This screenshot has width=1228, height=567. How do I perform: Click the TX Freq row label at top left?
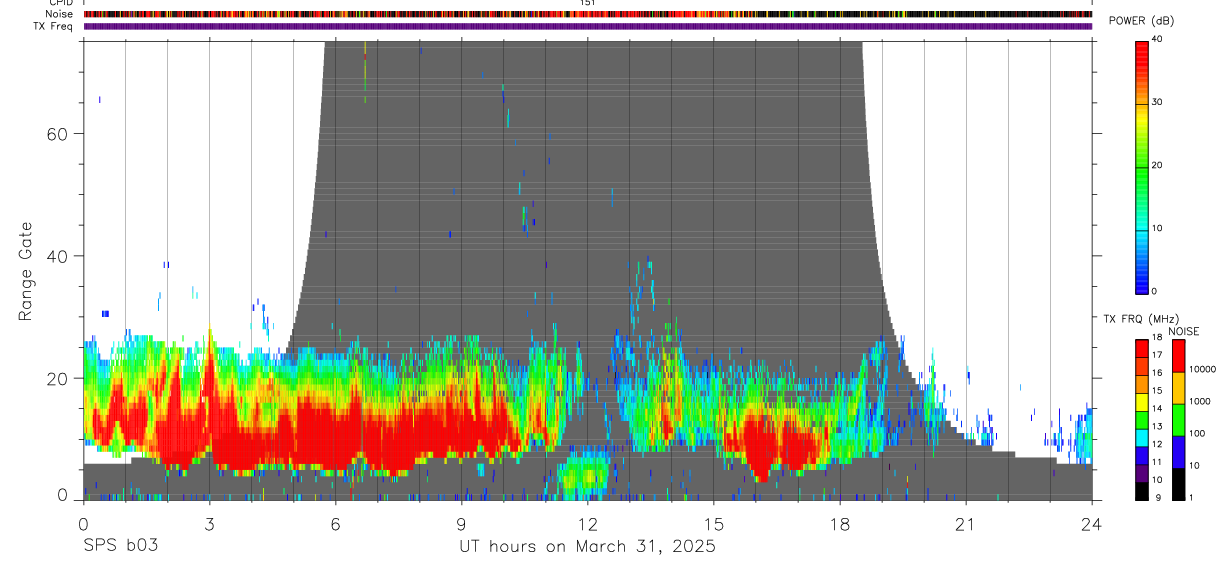(54, 26)
